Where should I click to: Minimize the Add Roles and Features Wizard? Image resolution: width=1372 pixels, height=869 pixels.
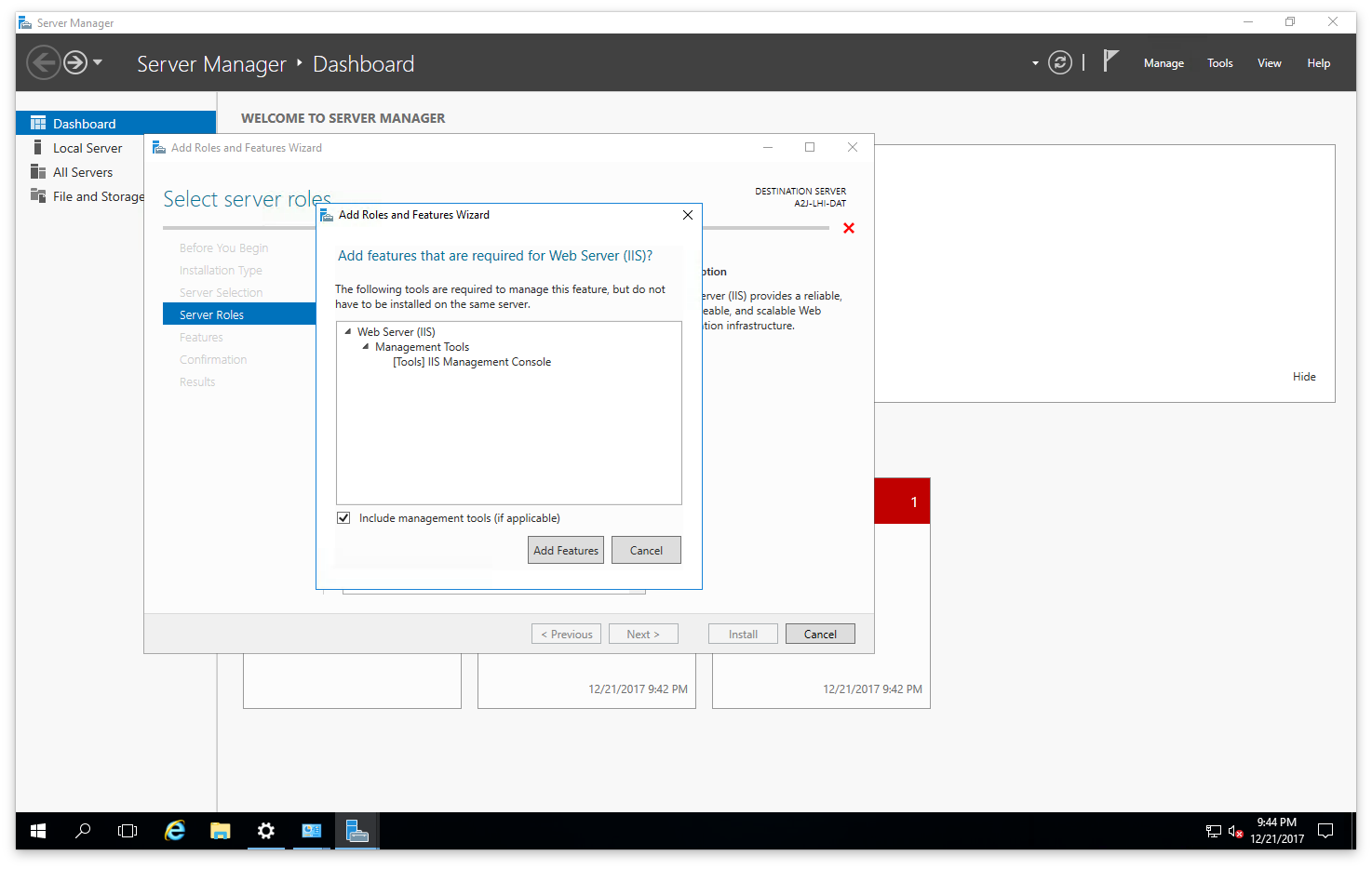tap(768, 147)
